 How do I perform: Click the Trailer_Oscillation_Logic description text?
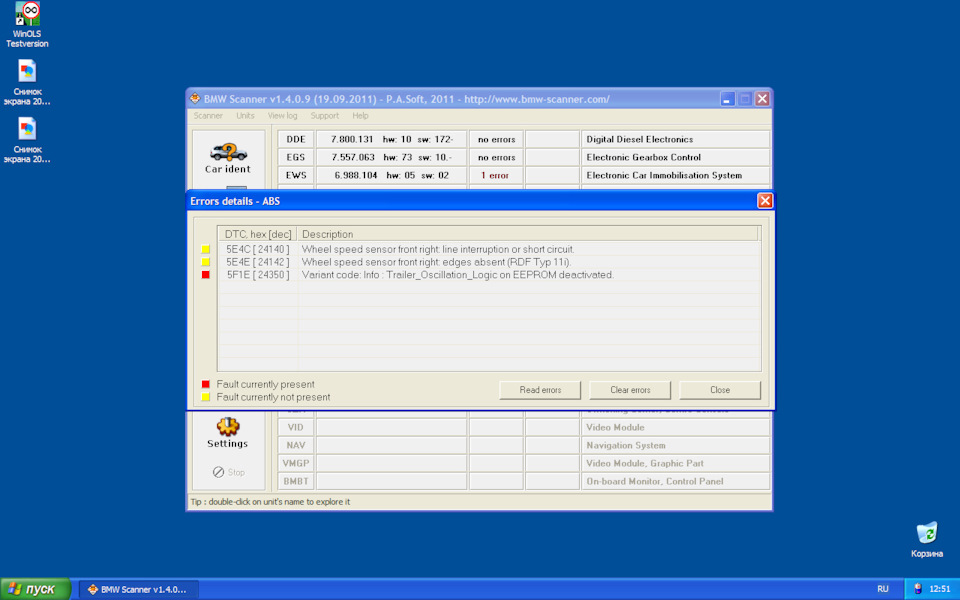coord(458,275)
